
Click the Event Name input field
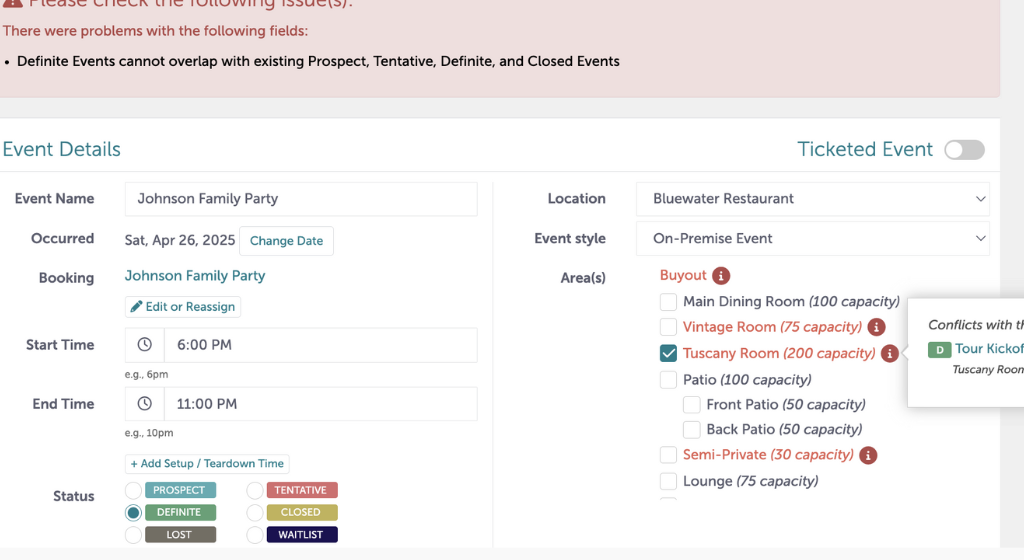[x=301, y=199]
